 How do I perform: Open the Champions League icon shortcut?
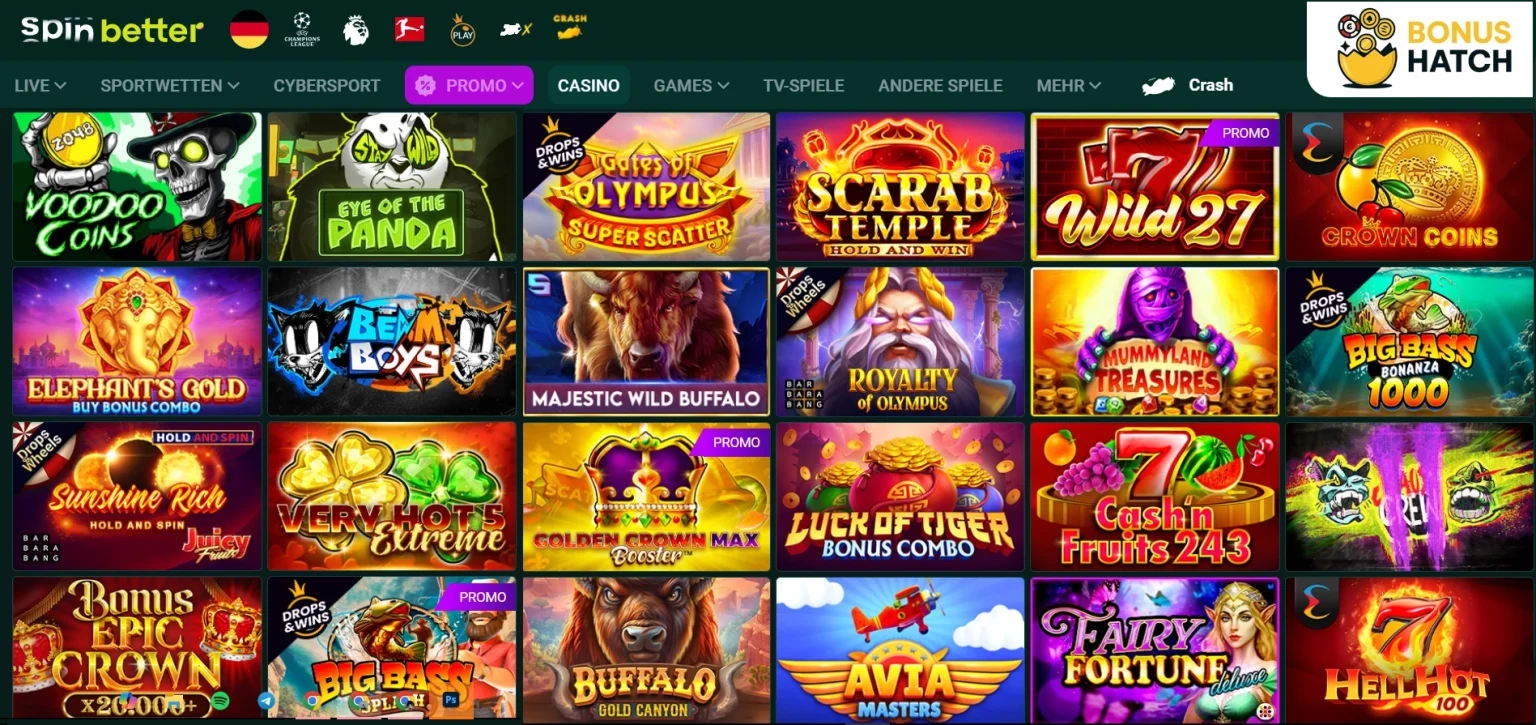tap(301, 30)
